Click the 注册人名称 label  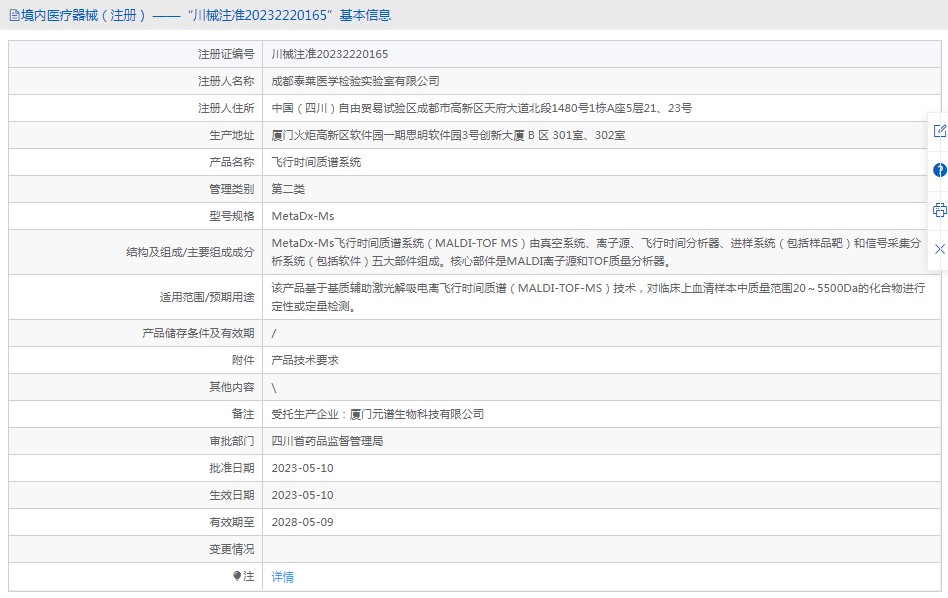[226, 81]
